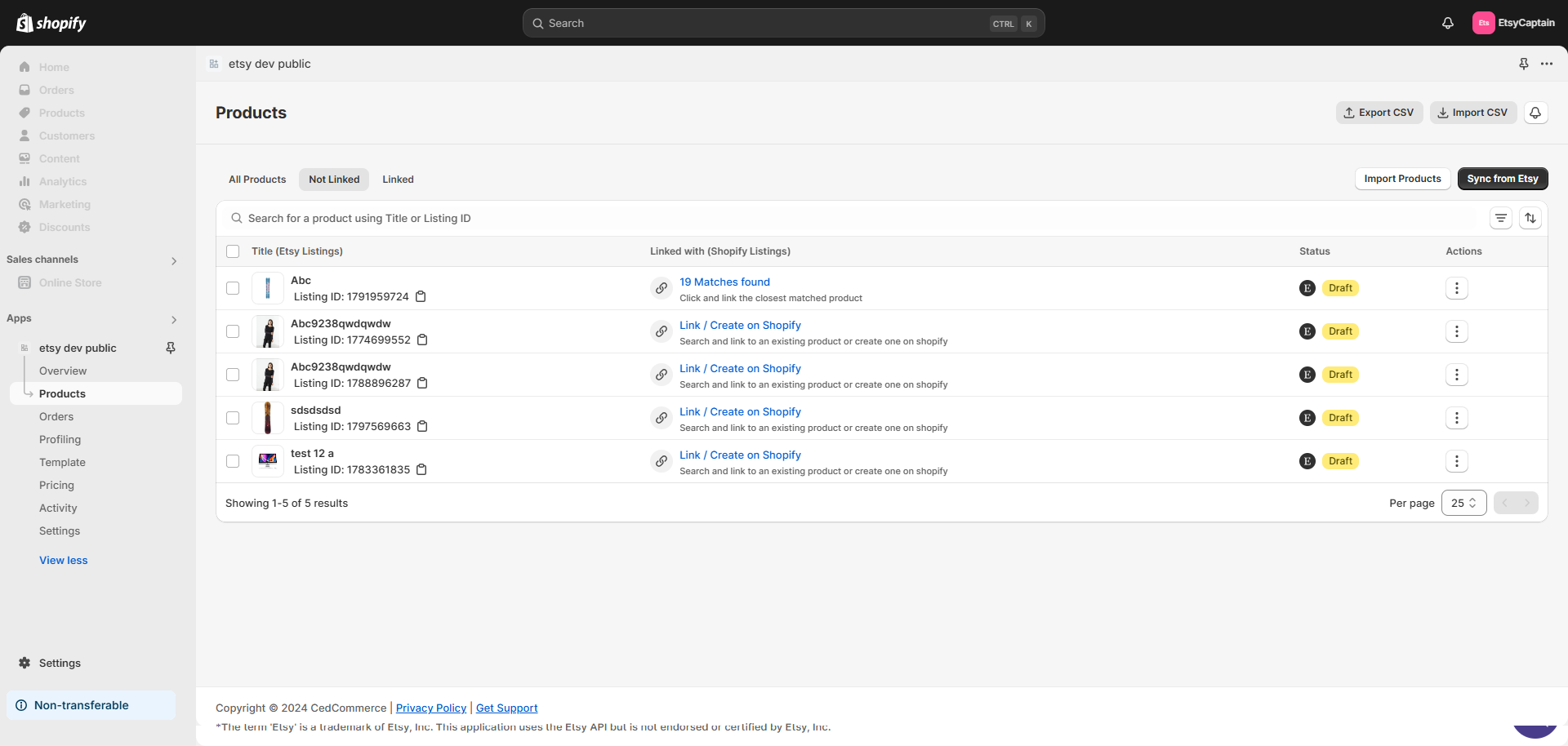1568x746 pixels.
Task: Open actions menu for listing 1788896287
Action: click(1457, 375)
